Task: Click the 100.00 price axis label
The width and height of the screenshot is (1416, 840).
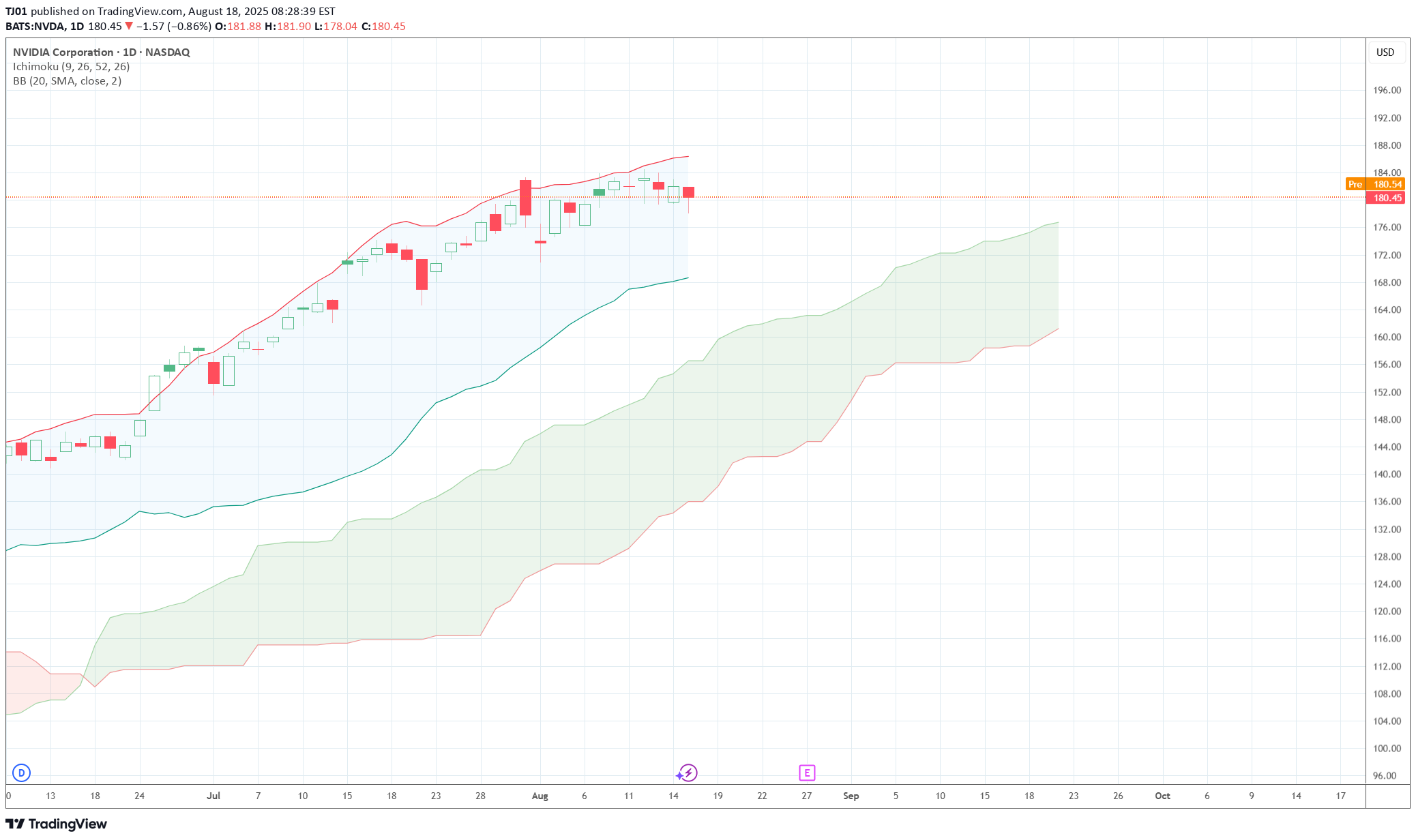Action: pos(1387,748)
